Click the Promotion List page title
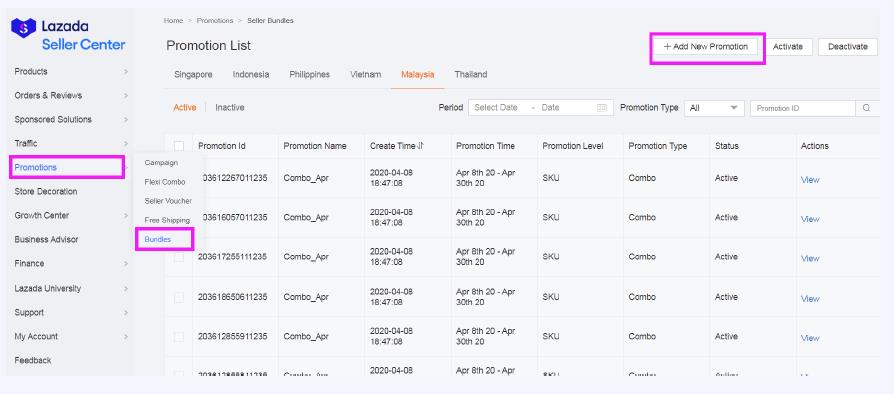The width and height of the screenshot is (894, 394). click(209, 46)
